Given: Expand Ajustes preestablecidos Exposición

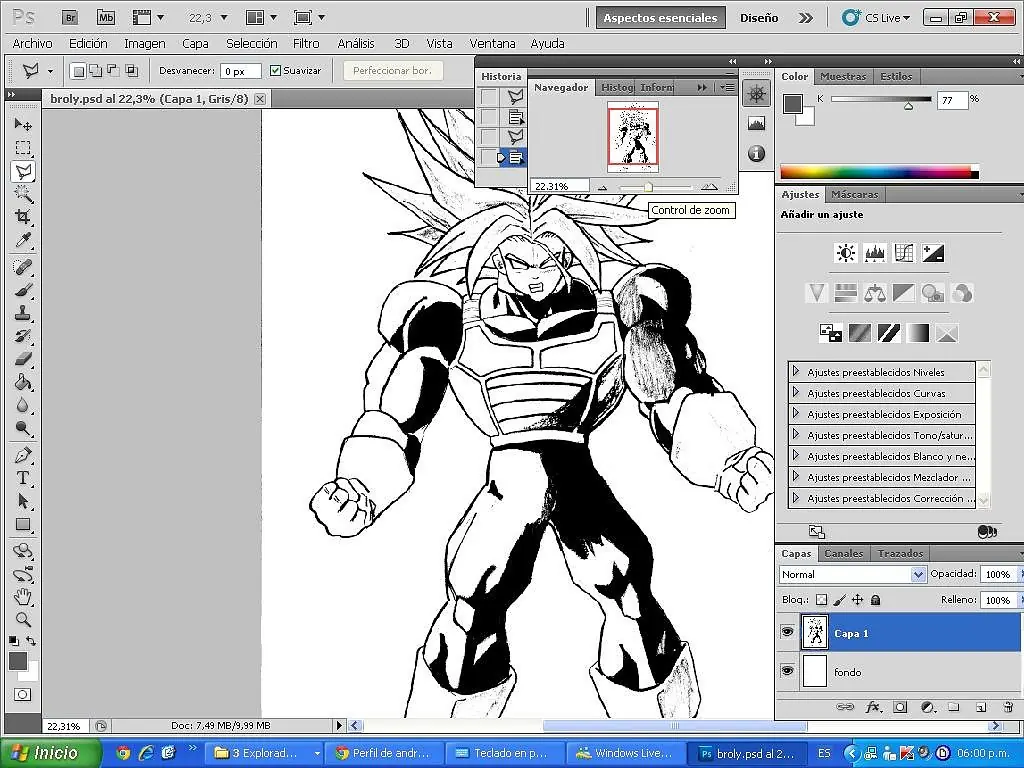Looking at the screenshot, I should (795, 413).
